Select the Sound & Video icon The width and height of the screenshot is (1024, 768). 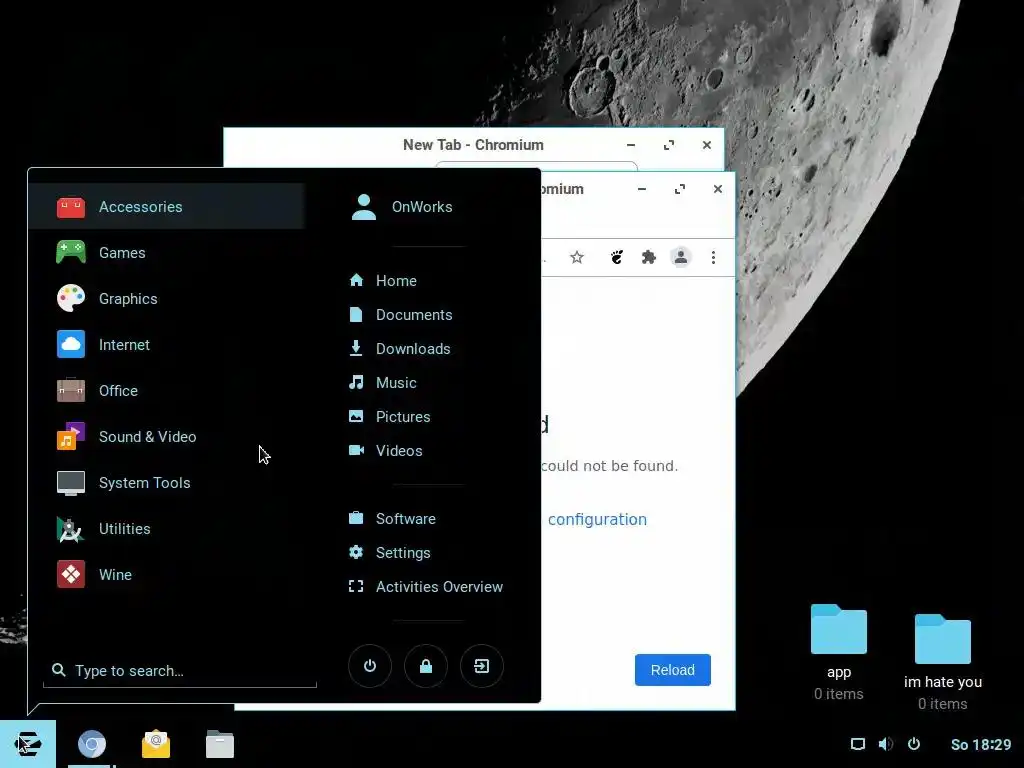[x=71, y=437]
